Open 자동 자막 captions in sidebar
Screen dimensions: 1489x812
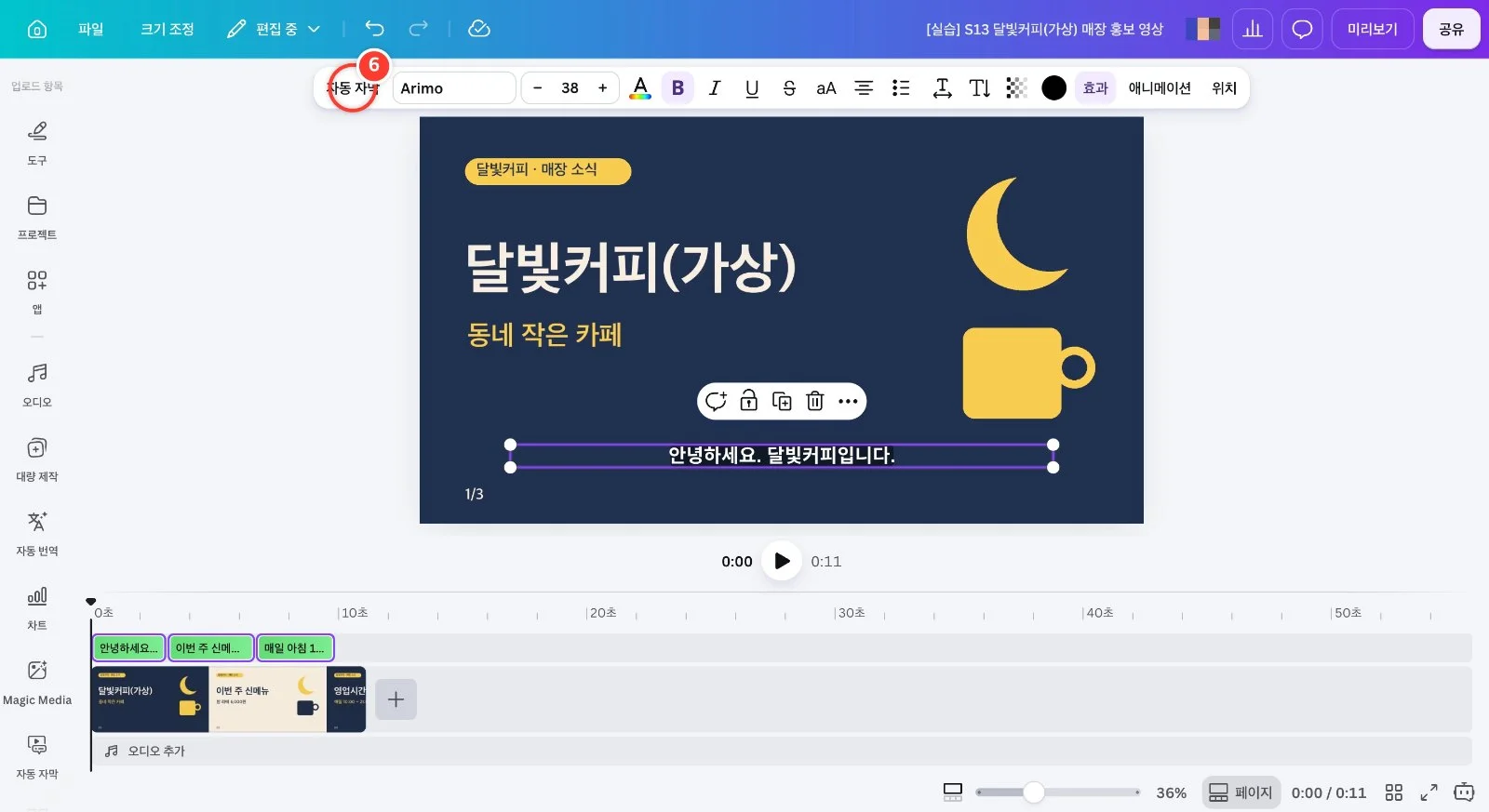click(37, 757)
